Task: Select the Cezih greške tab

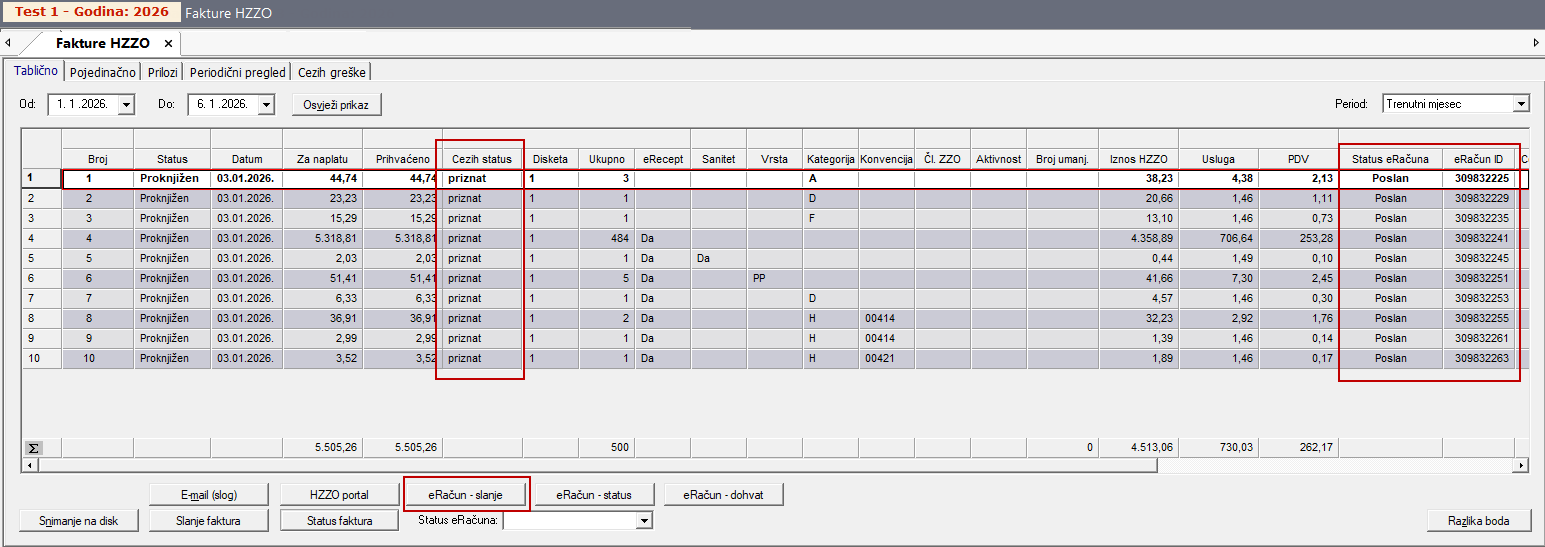Action: pos(332,72)
